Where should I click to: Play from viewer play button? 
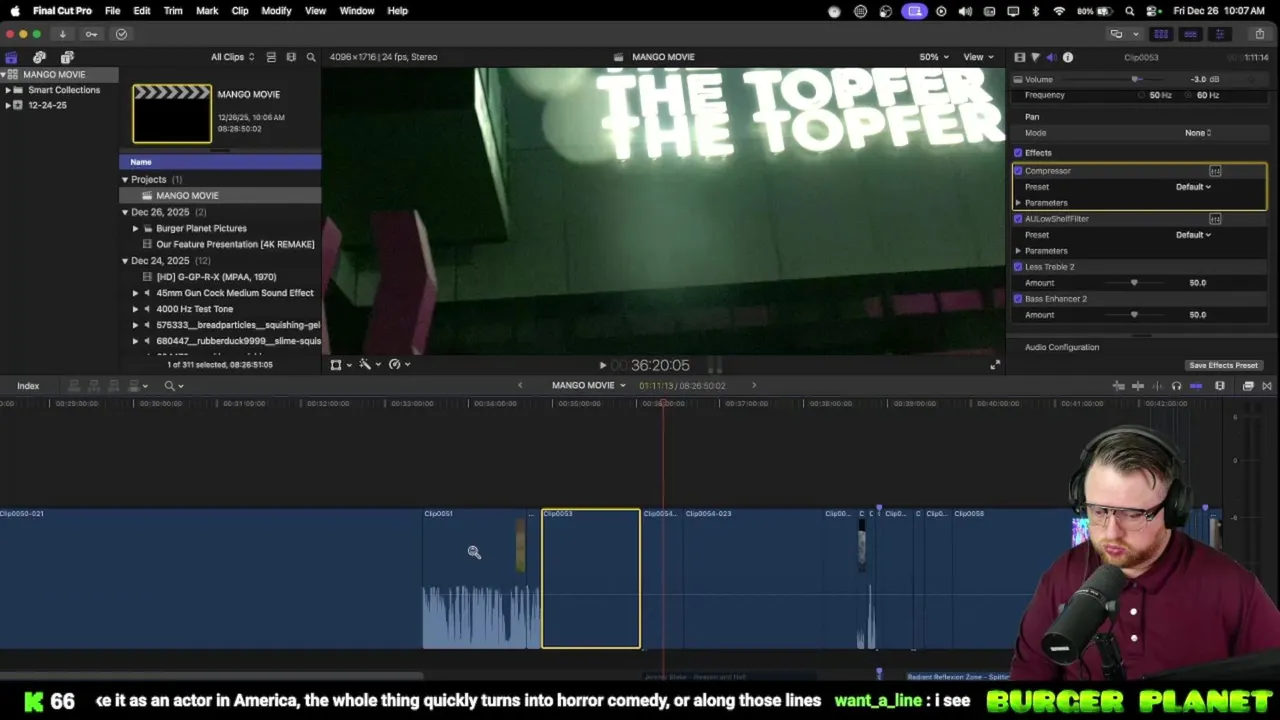click(602, 366)
